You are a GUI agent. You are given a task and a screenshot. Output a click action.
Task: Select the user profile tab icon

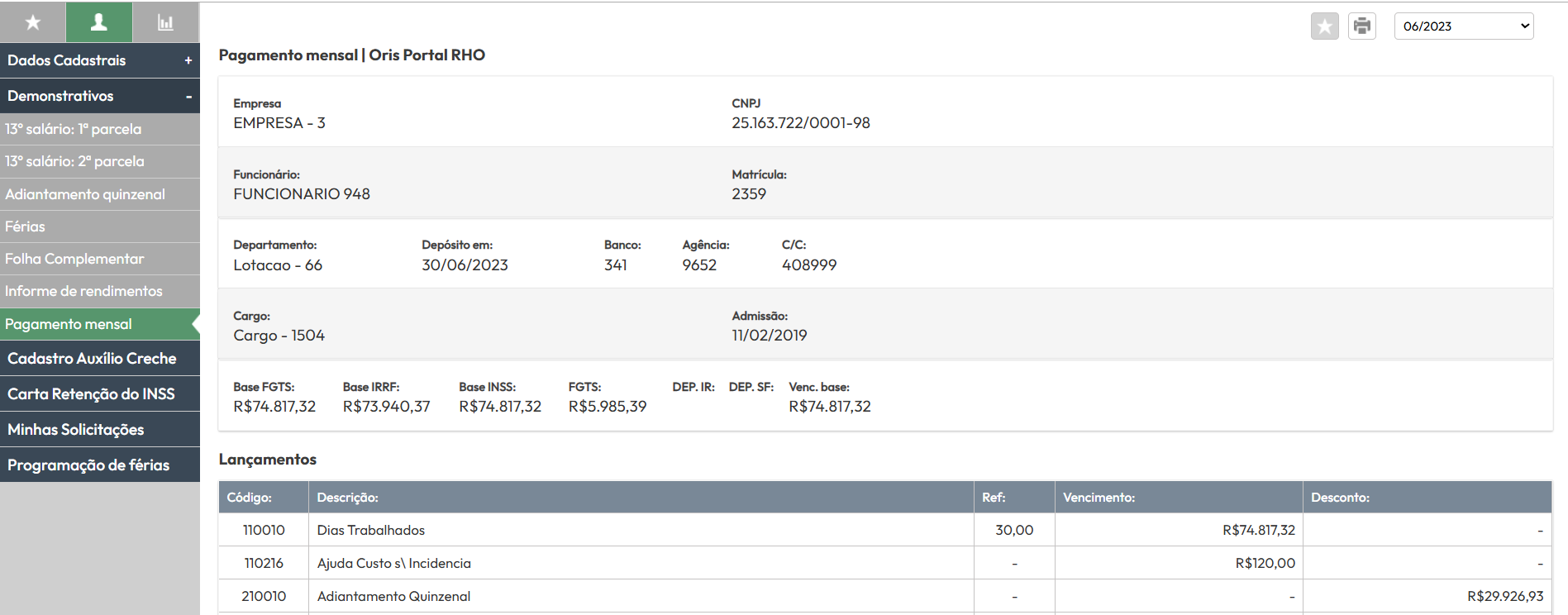click(99, 22)
